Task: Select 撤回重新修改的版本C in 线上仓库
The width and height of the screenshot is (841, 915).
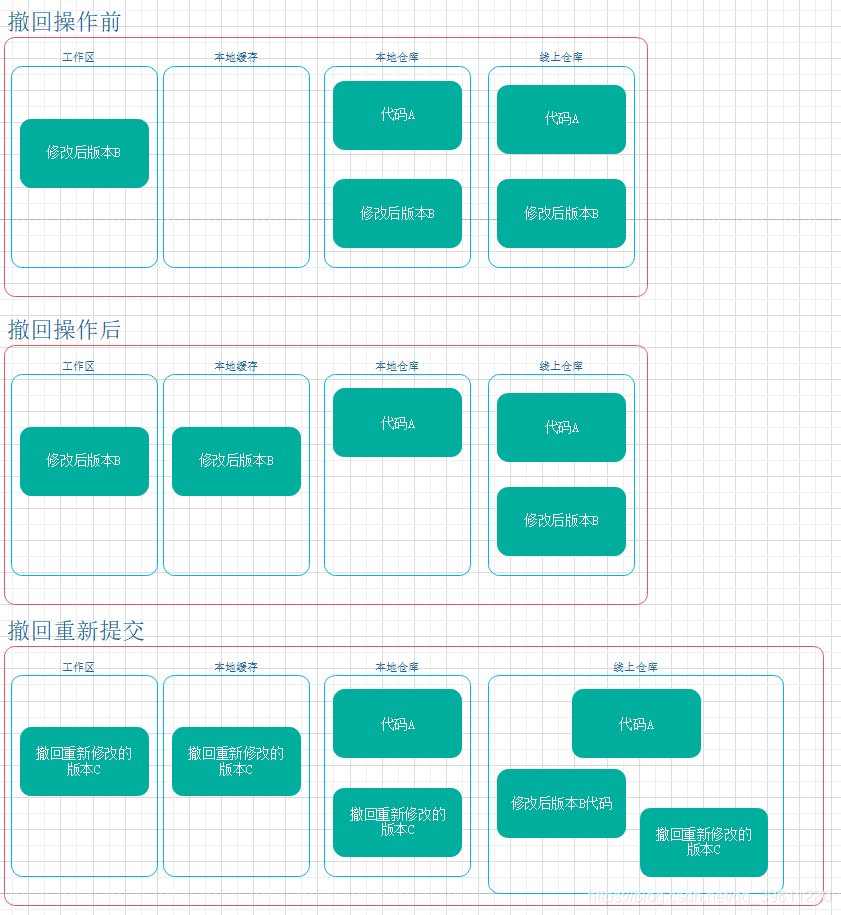Action: click(x=704, y=842)
